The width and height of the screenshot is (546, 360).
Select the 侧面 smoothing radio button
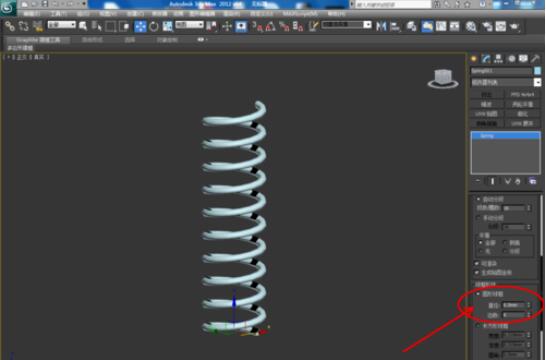click(x=505, y=243)
